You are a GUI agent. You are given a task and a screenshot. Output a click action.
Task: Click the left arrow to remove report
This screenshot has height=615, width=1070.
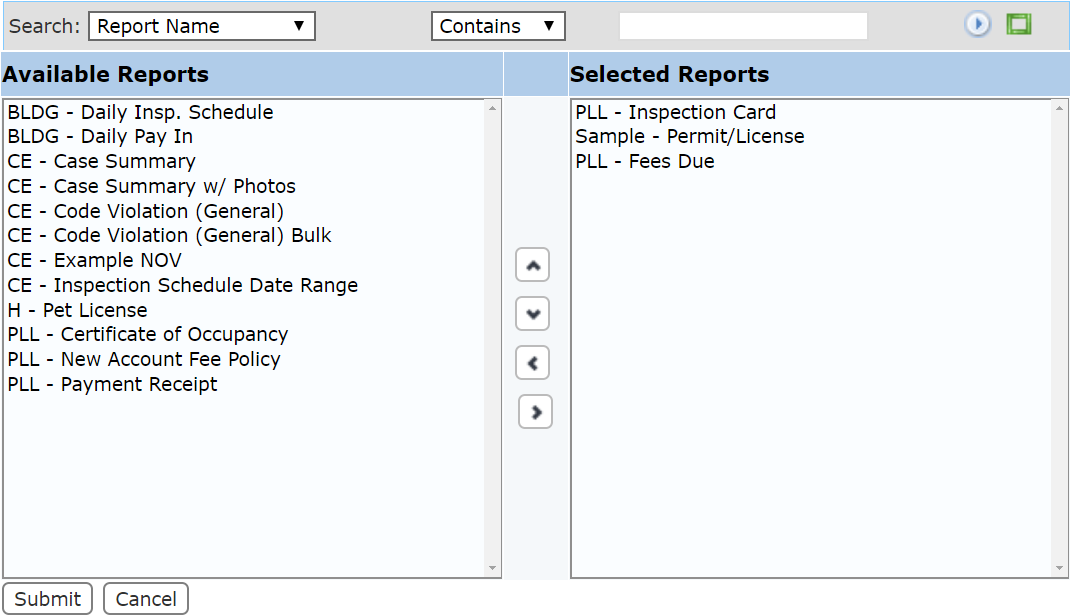[x=532, y=363]
